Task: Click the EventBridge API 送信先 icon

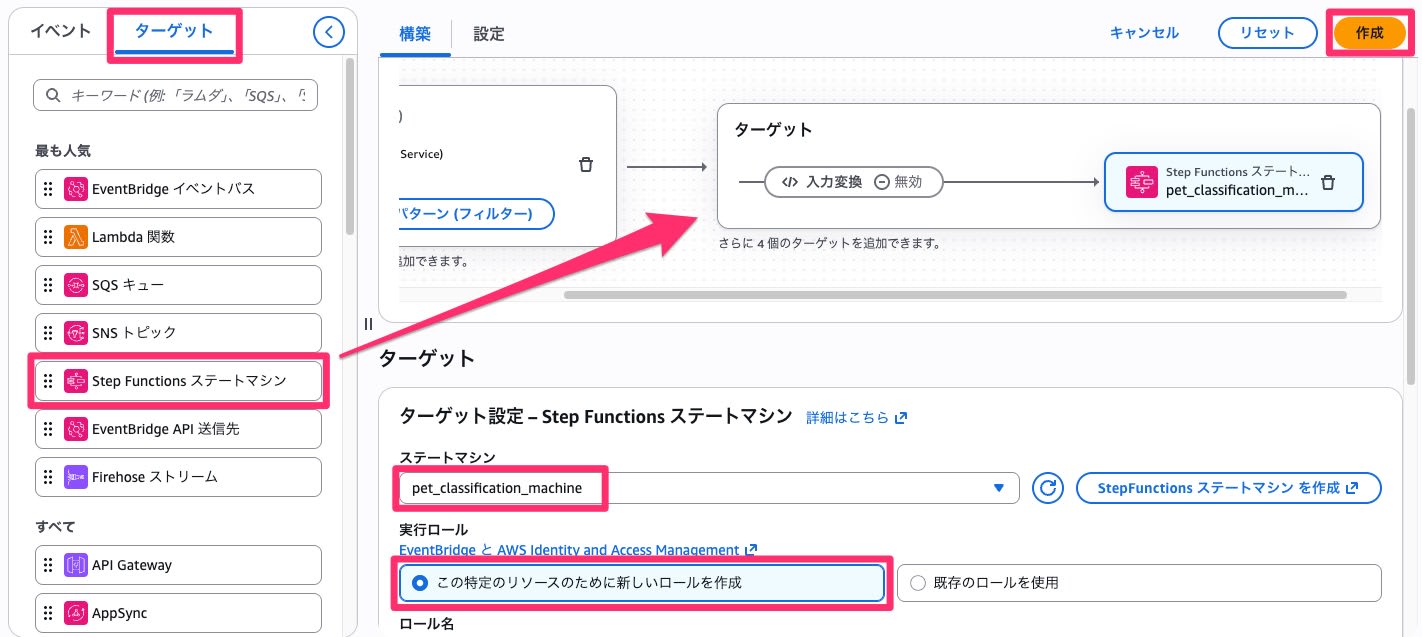Action: click(x=76, y=429)
